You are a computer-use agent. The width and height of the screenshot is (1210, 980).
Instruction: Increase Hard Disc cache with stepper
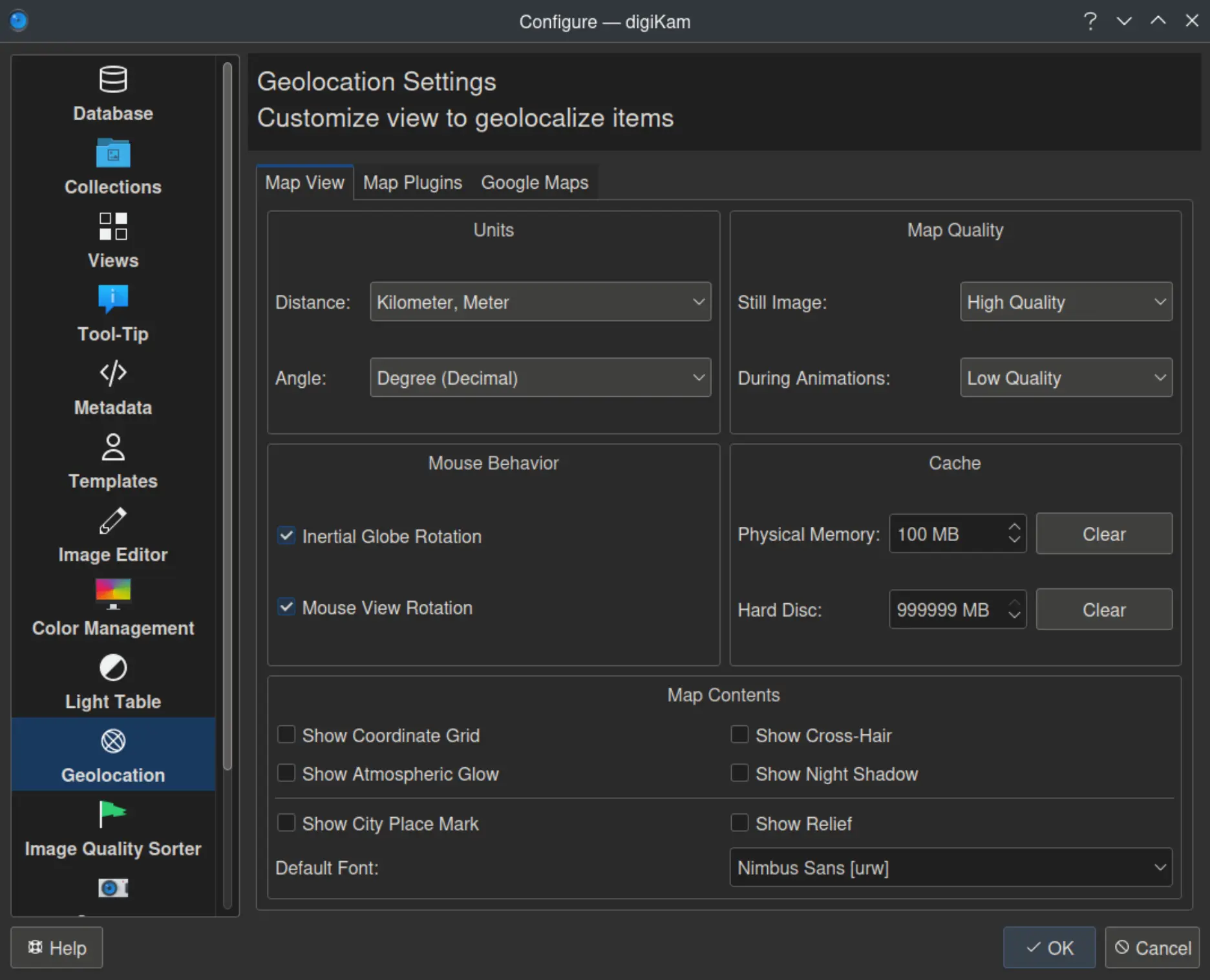point(1014,602)
